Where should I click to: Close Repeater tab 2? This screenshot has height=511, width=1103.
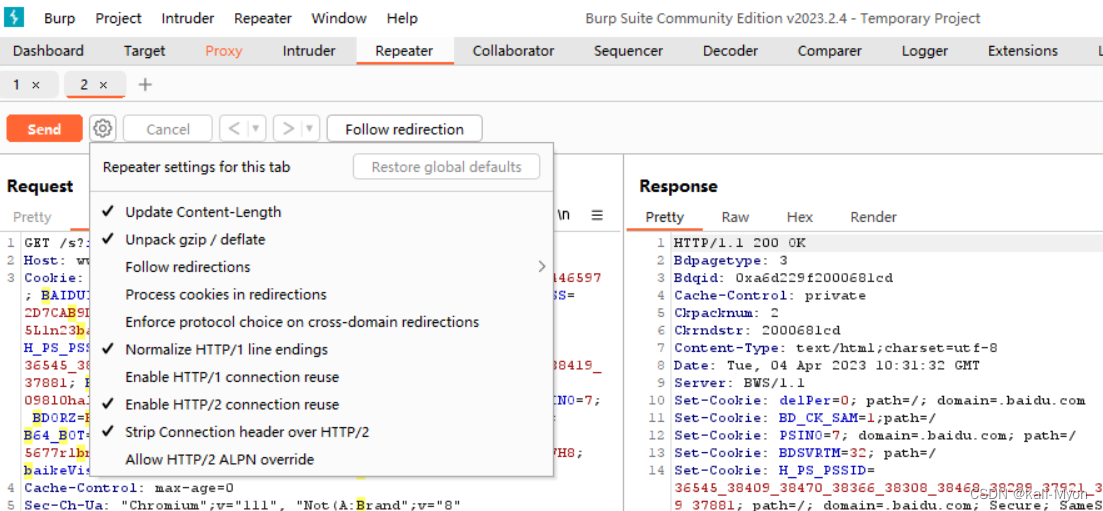pyautogui.click(x=103, y=85)
